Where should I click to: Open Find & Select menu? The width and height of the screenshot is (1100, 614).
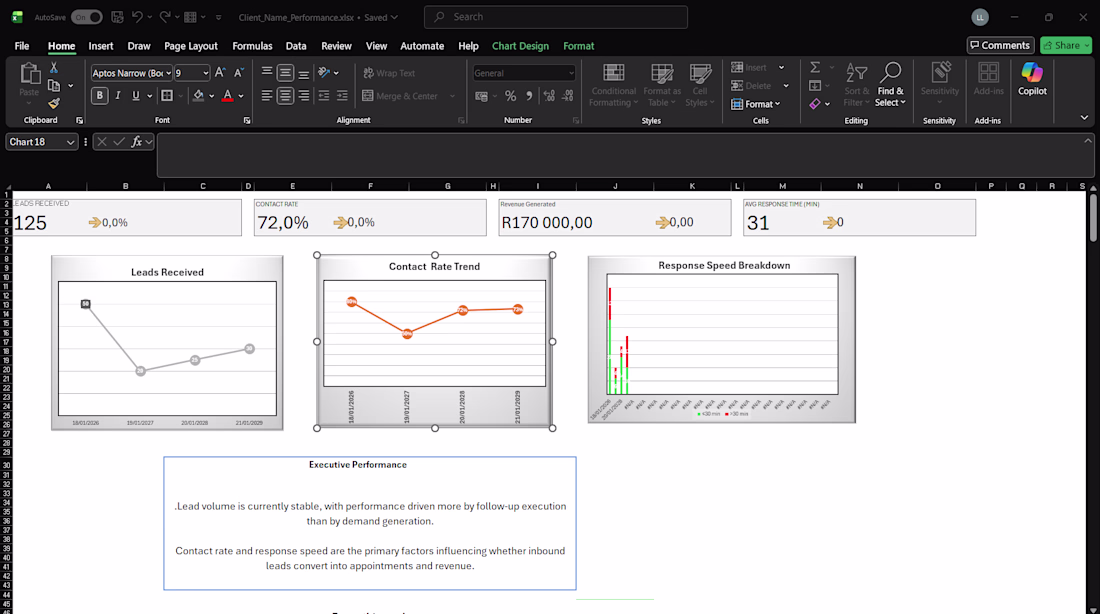tap(890, 84)
